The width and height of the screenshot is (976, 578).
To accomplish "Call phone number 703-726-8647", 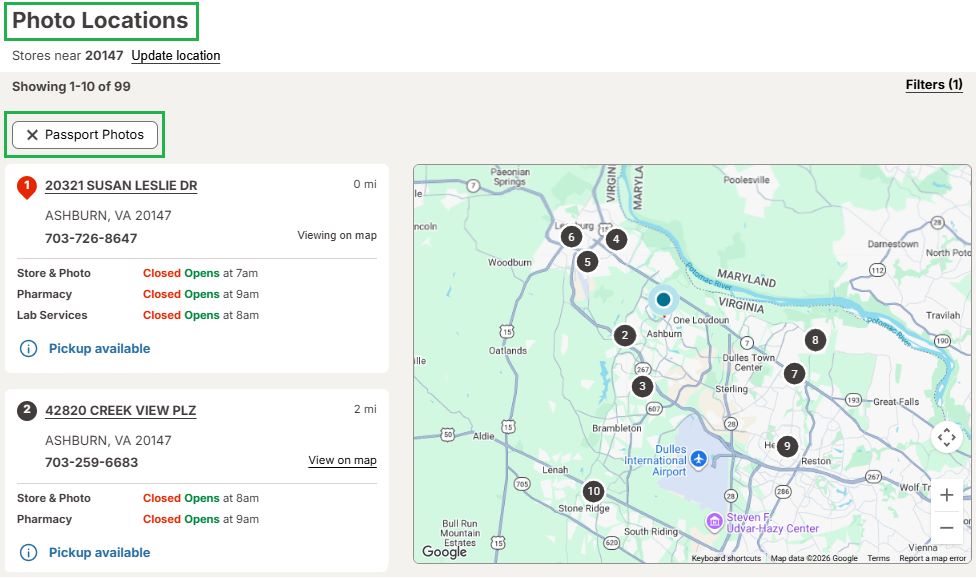I will point(91,238).
